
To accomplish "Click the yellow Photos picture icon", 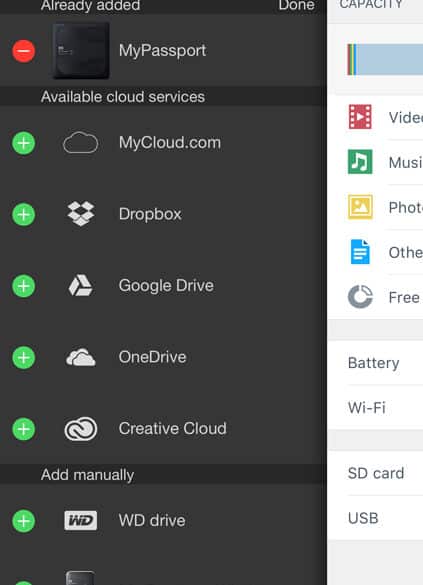I will pyautogui.click(x=360, y=207).
